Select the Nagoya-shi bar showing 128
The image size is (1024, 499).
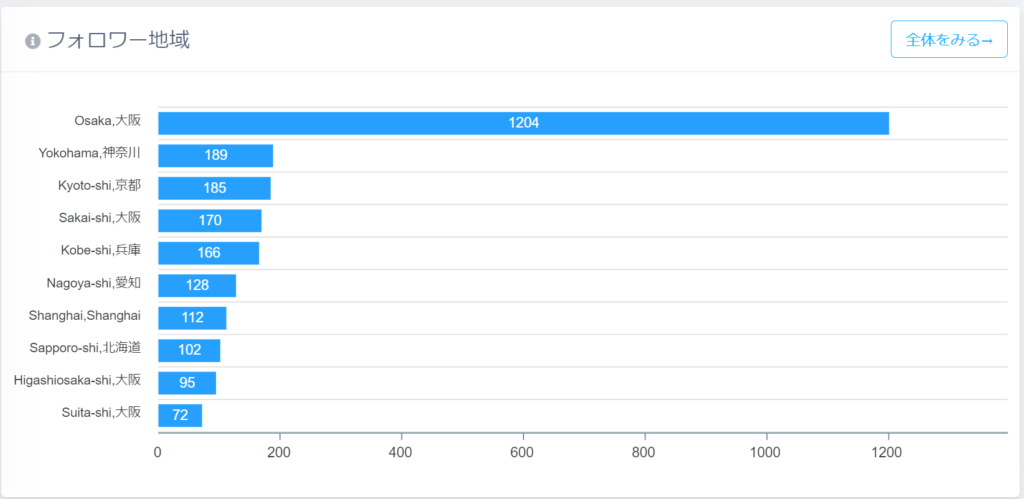click(x=197, y=285)
